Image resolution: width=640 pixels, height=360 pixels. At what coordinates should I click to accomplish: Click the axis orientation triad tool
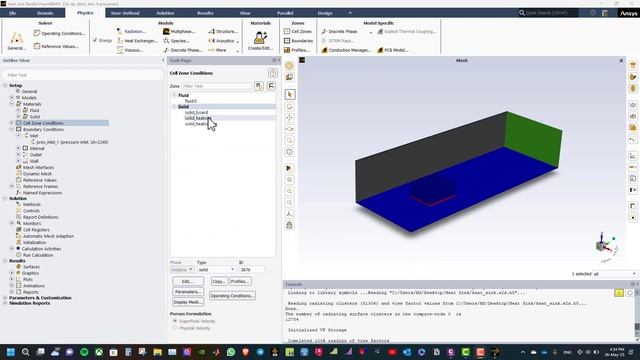coord(289,214)
